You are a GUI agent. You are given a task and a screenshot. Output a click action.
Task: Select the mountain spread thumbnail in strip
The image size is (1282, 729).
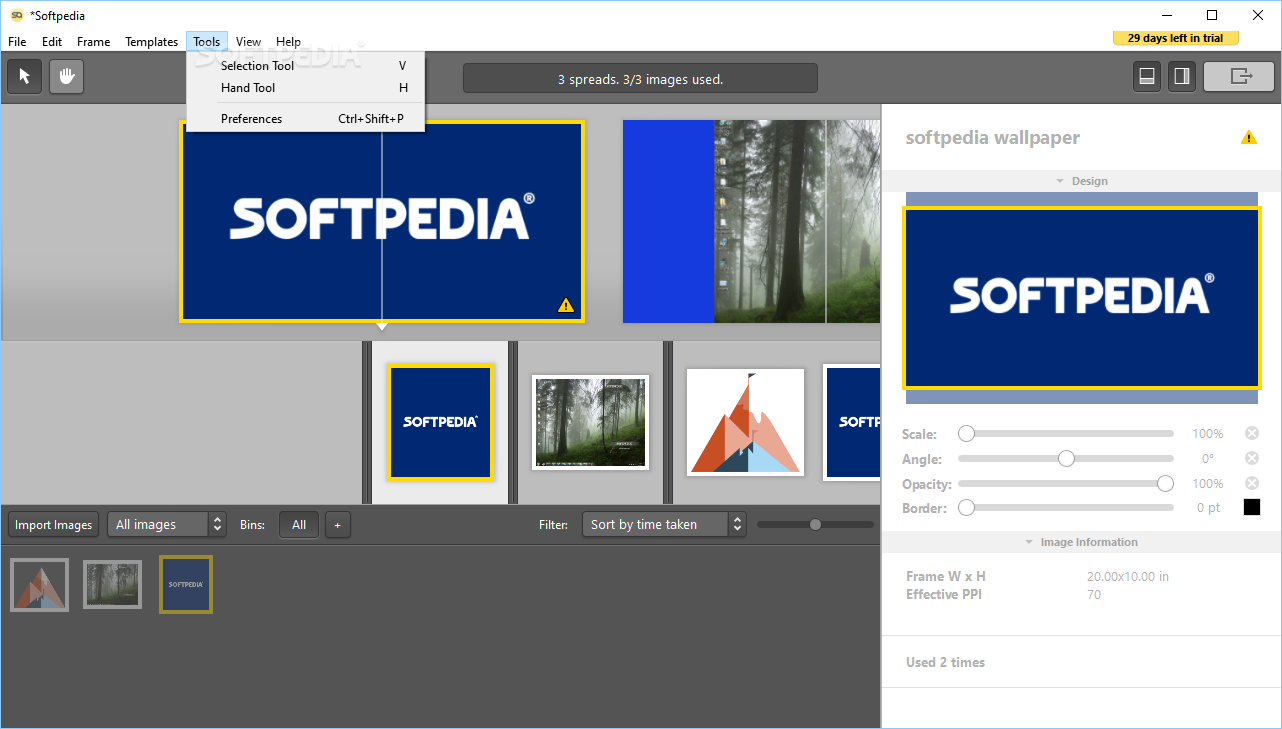(745, 422)
